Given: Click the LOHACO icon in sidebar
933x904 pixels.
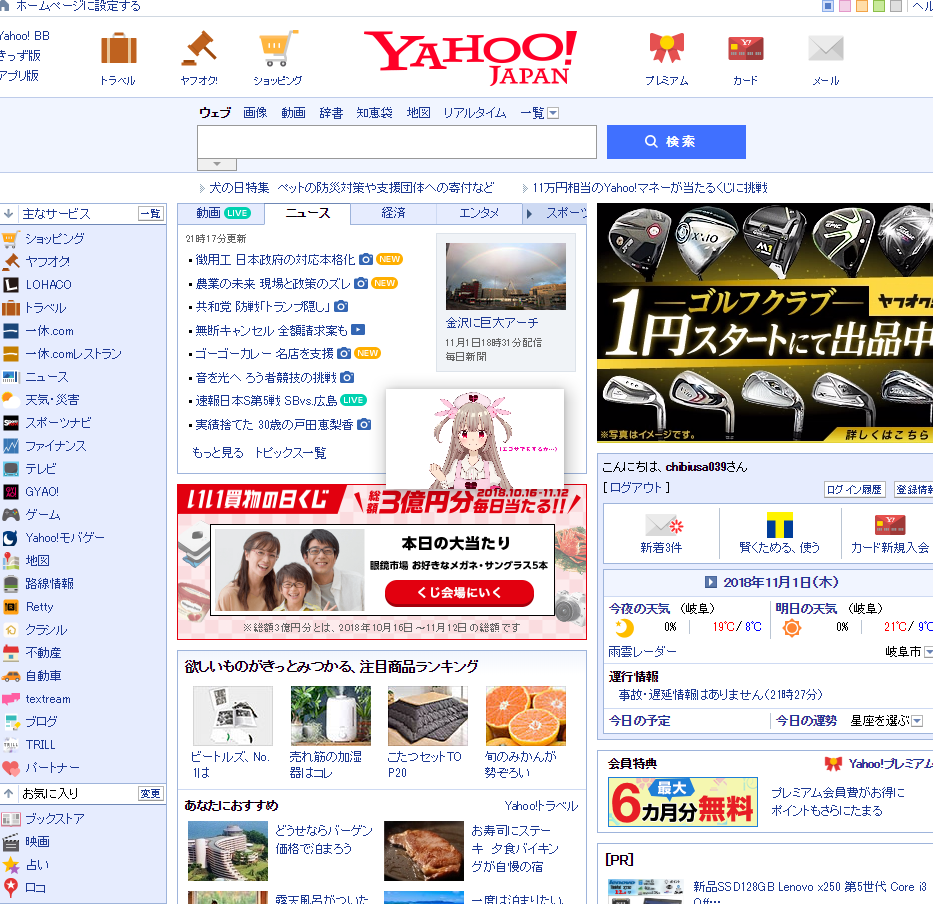Looking at the screenshot, I should [11, 285].
